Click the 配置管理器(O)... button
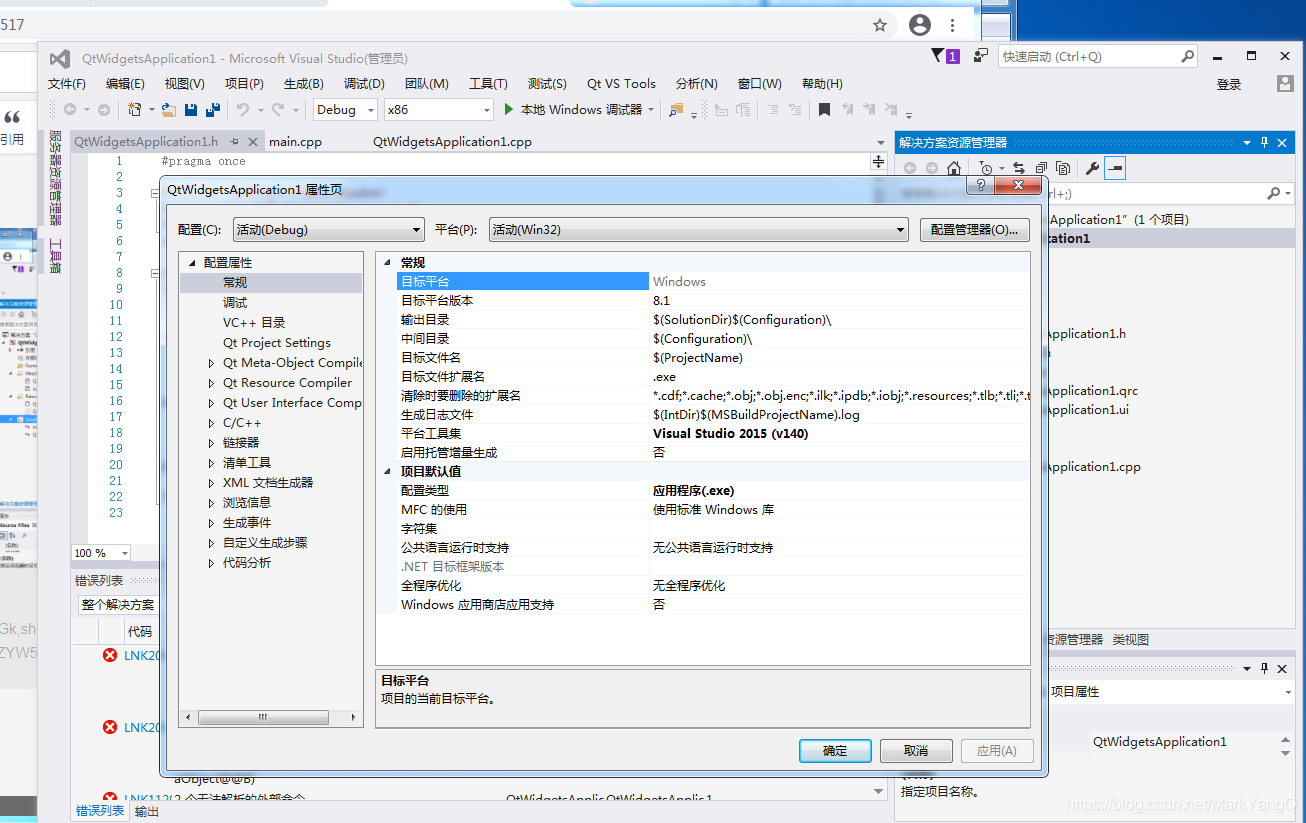The width and height of the screenshot is (1306, 823). tap(975, 230)
